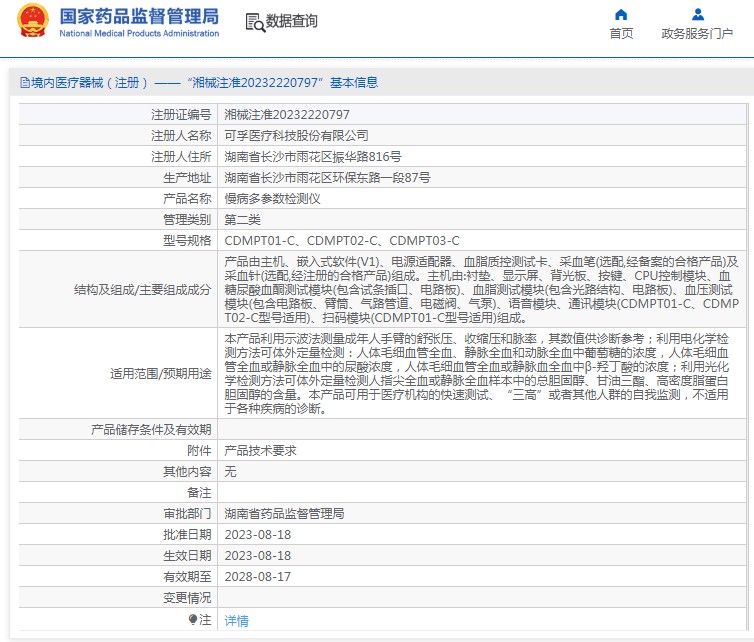
Task: Click the 注册人住所 row label
Action: click(x=181, y=157)
